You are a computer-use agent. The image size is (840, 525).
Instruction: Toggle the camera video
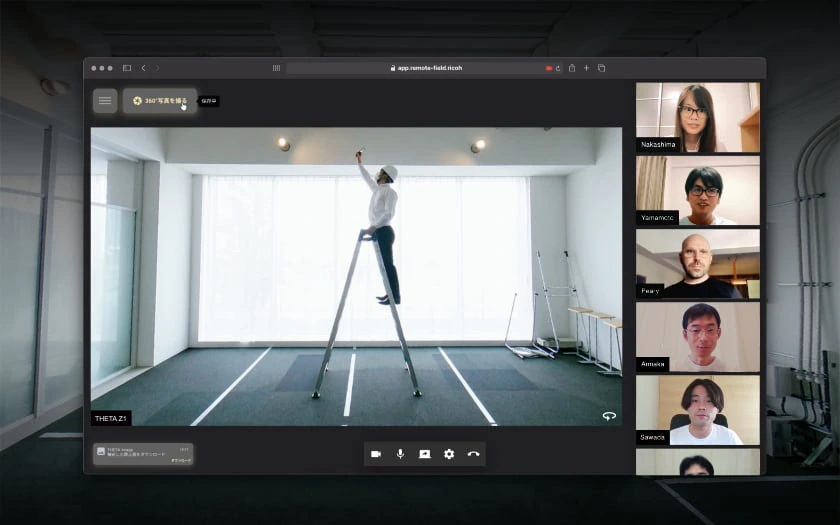click(376, 454)
